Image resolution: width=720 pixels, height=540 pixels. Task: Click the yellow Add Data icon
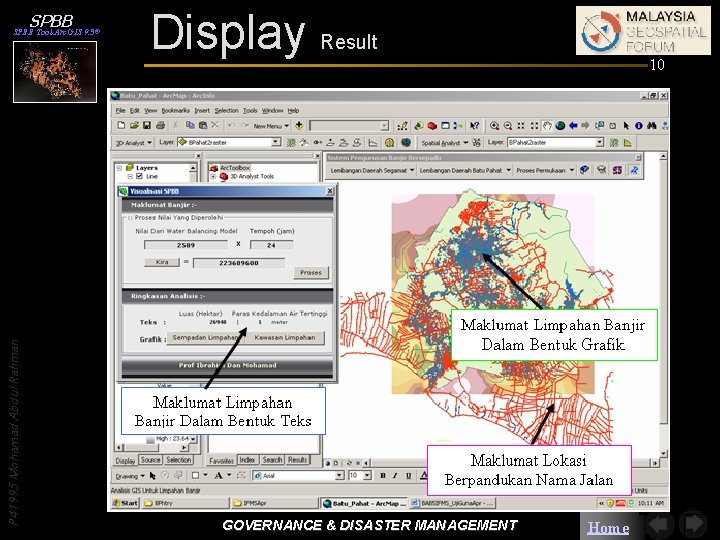point(299,125)
